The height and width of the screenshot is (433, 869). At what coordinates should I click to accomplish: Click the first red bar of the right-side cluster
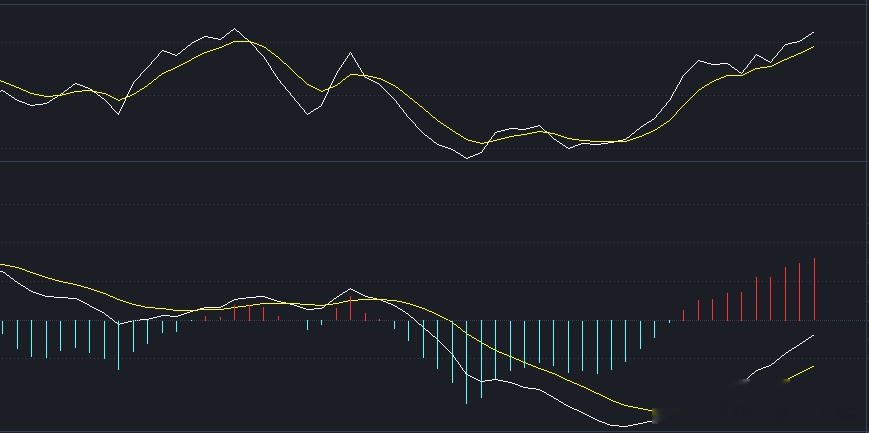(x=683, y=315)
